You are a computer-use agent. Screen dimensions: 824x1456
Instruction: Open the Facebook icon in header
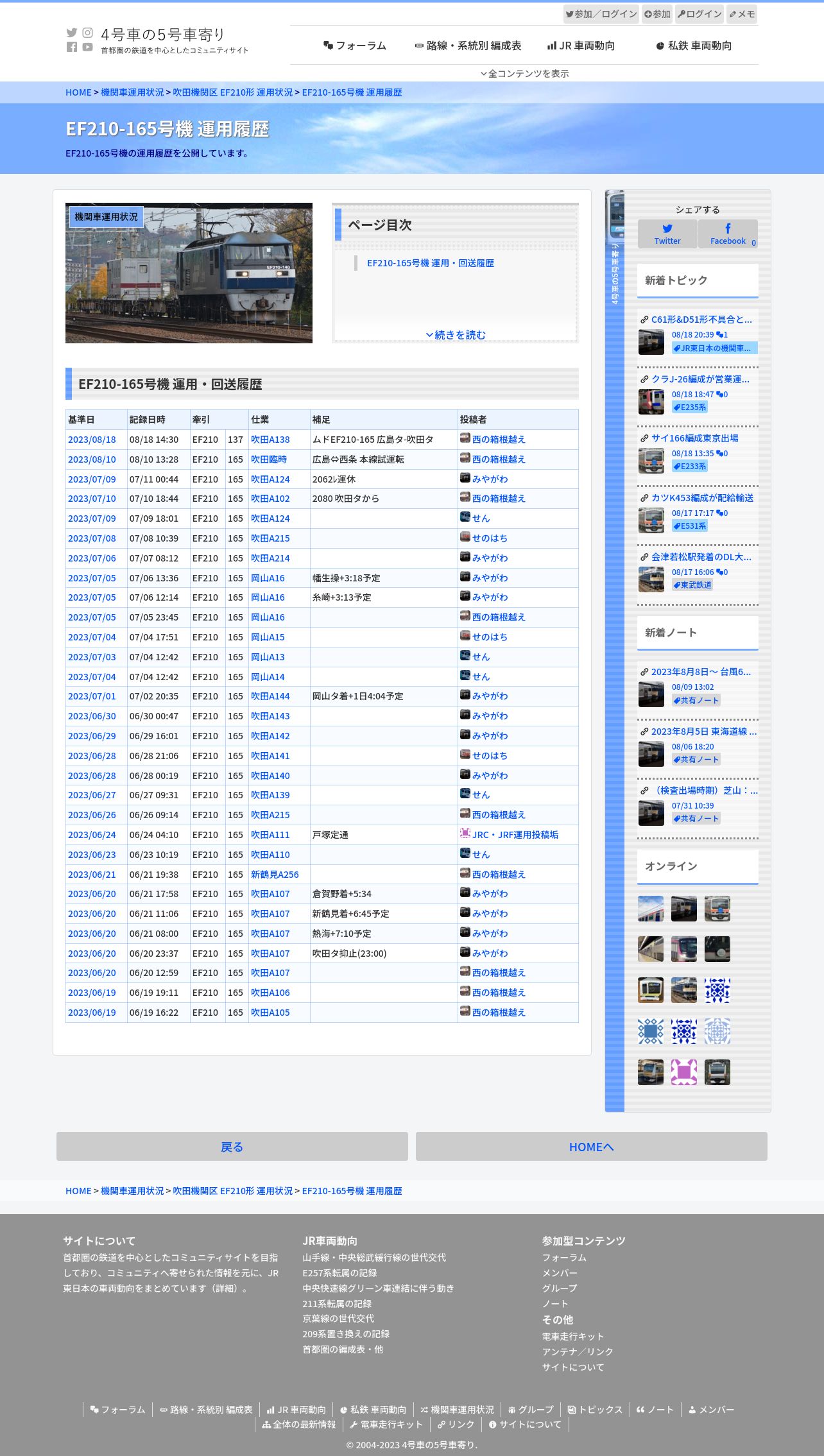tap(72, 47)
